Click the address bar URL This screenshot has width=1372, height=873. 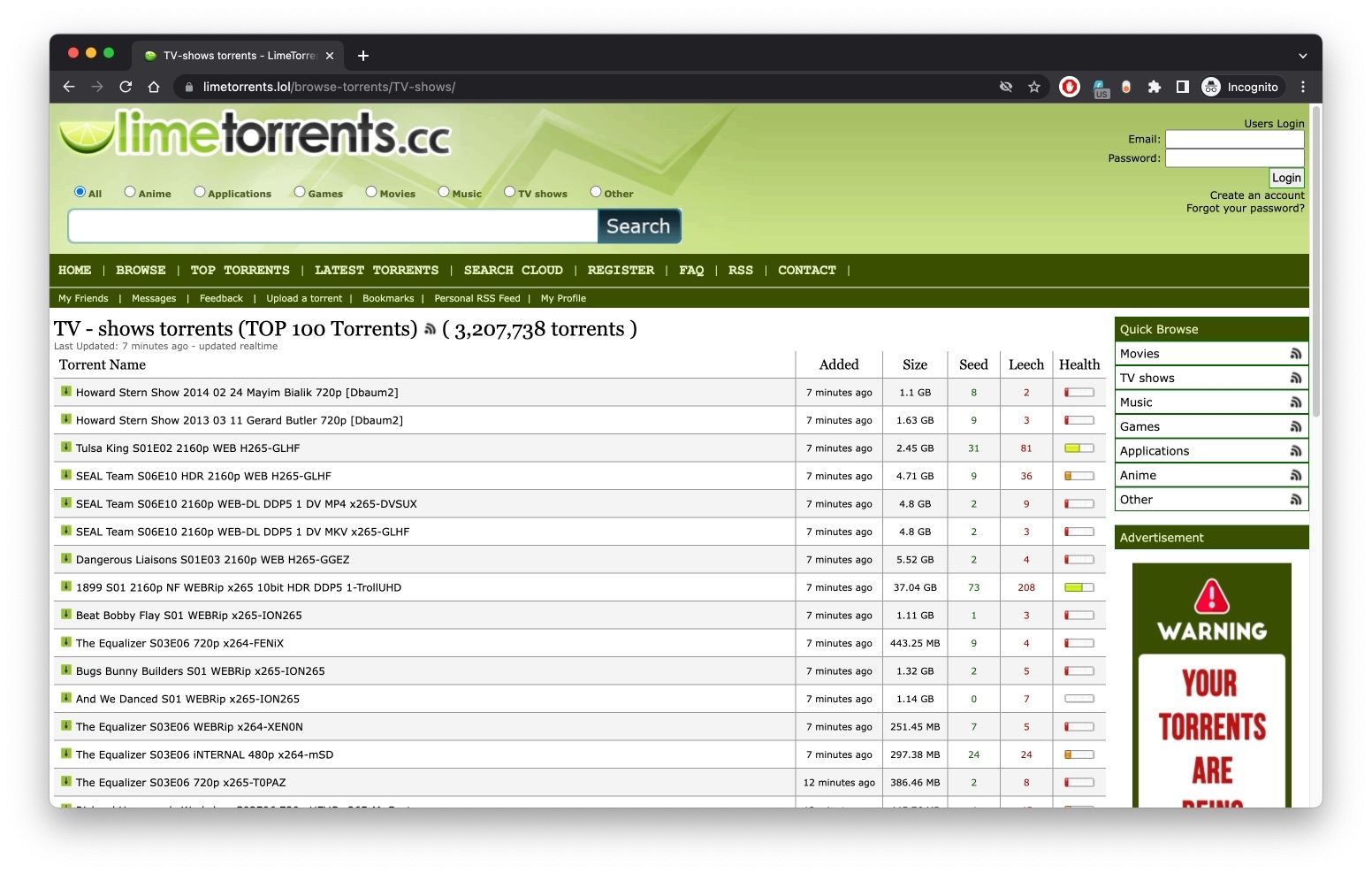click(x=329, y=87)
